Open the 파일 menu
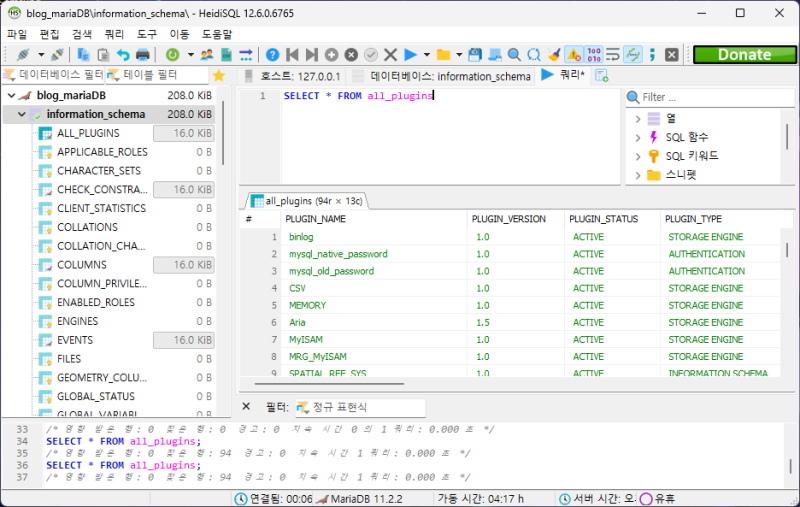 click(x=17, y=34)
